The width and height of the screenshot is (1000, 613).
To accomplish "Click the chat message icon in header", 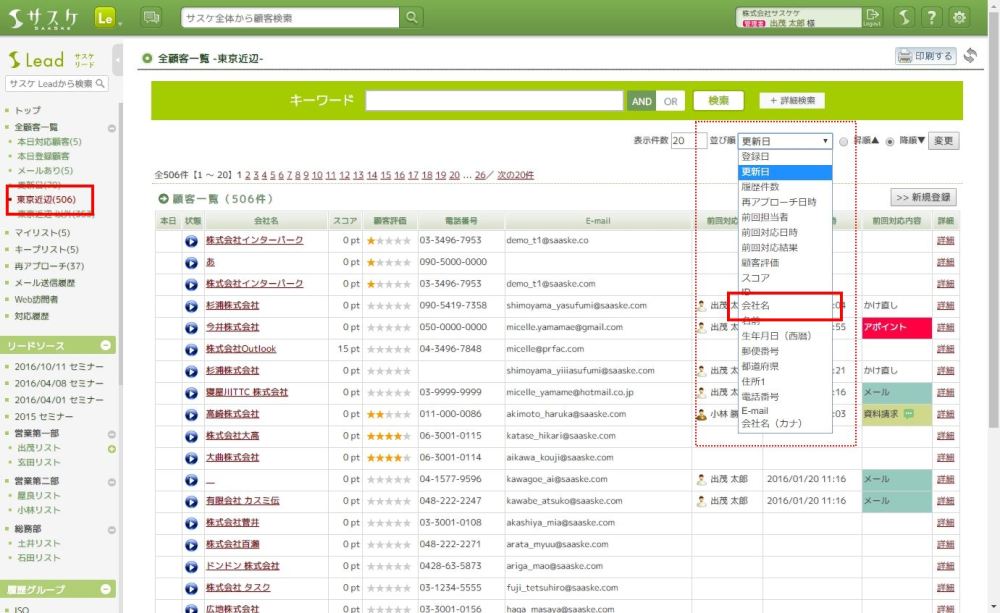I will [151, 18].
